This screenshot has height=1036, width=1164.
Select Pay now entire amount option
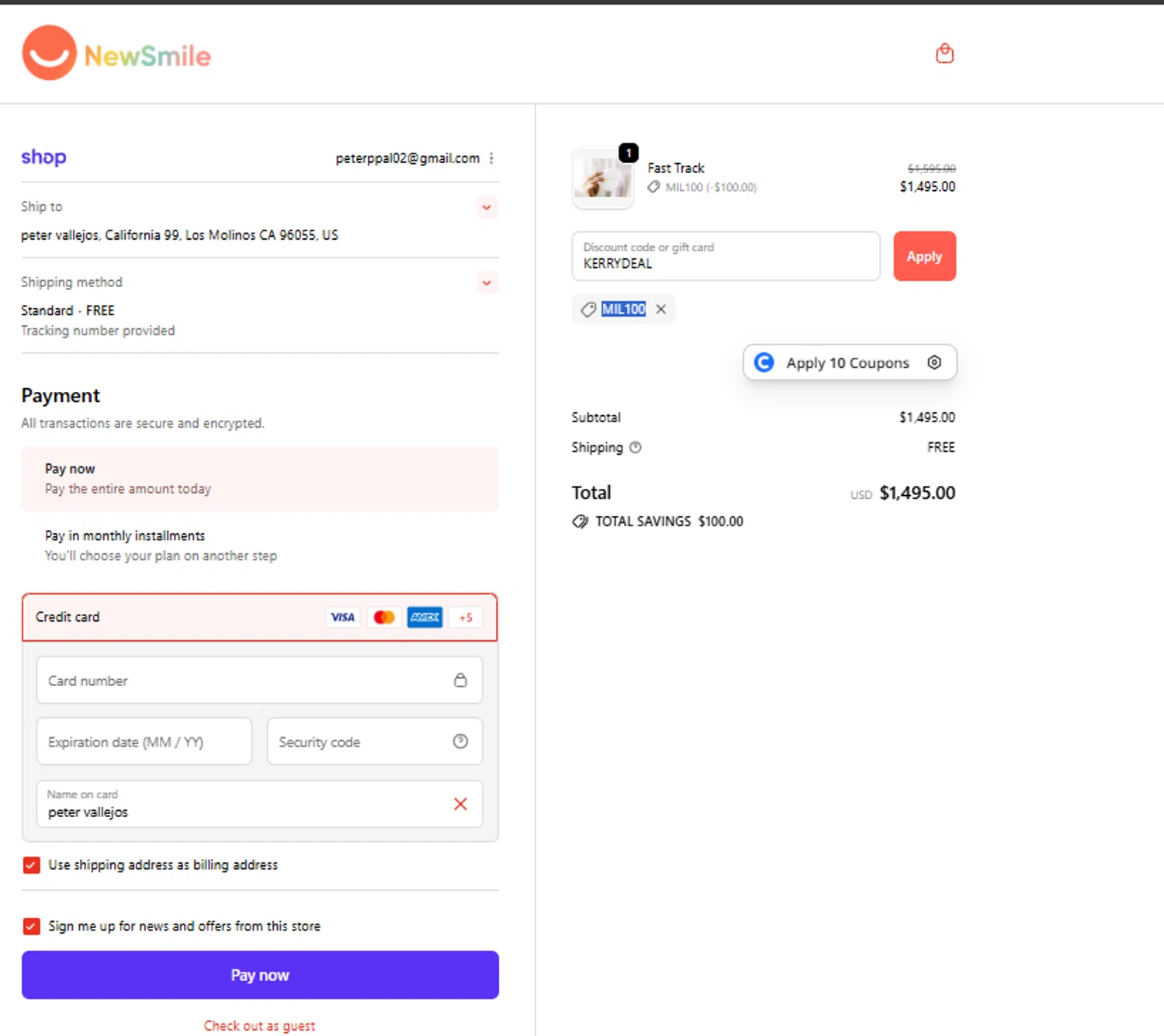click(260, 479)
